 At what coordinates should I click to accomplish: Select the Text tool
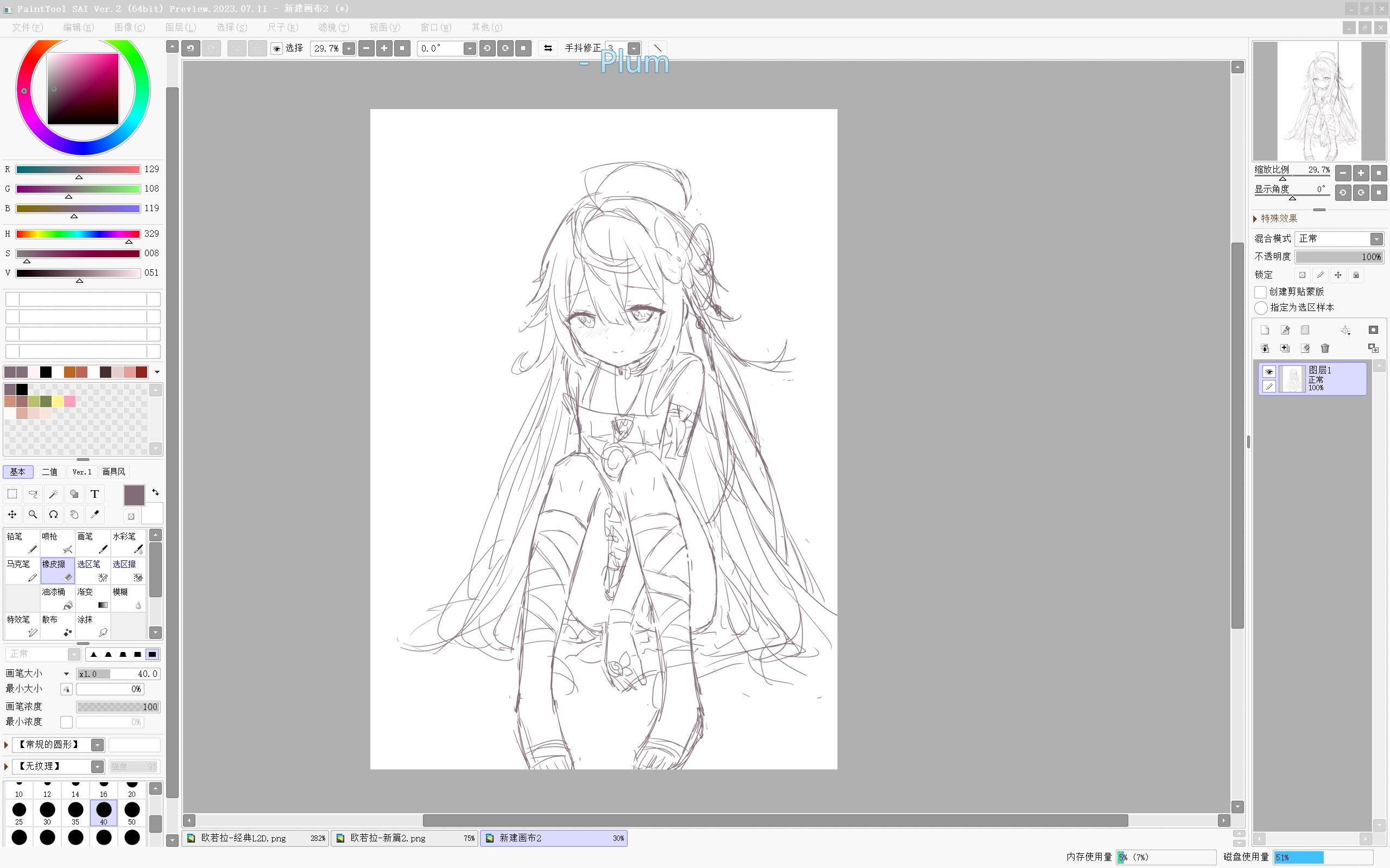(94, 493)
